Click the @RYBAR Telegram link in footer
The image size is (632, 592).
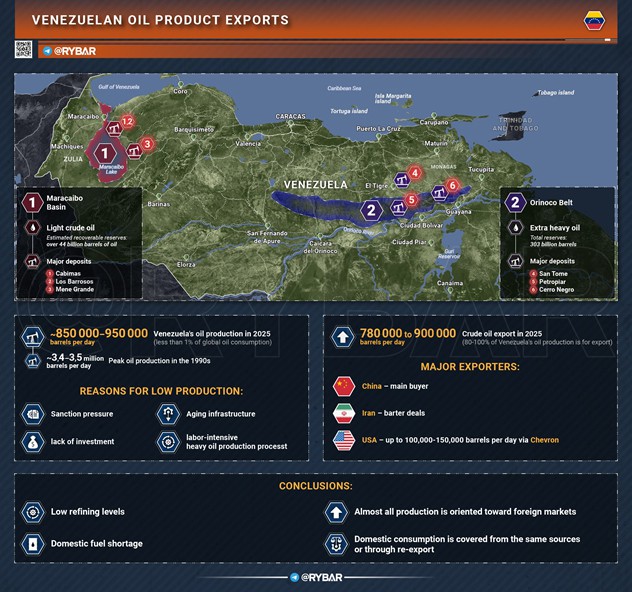pos(316,577)
